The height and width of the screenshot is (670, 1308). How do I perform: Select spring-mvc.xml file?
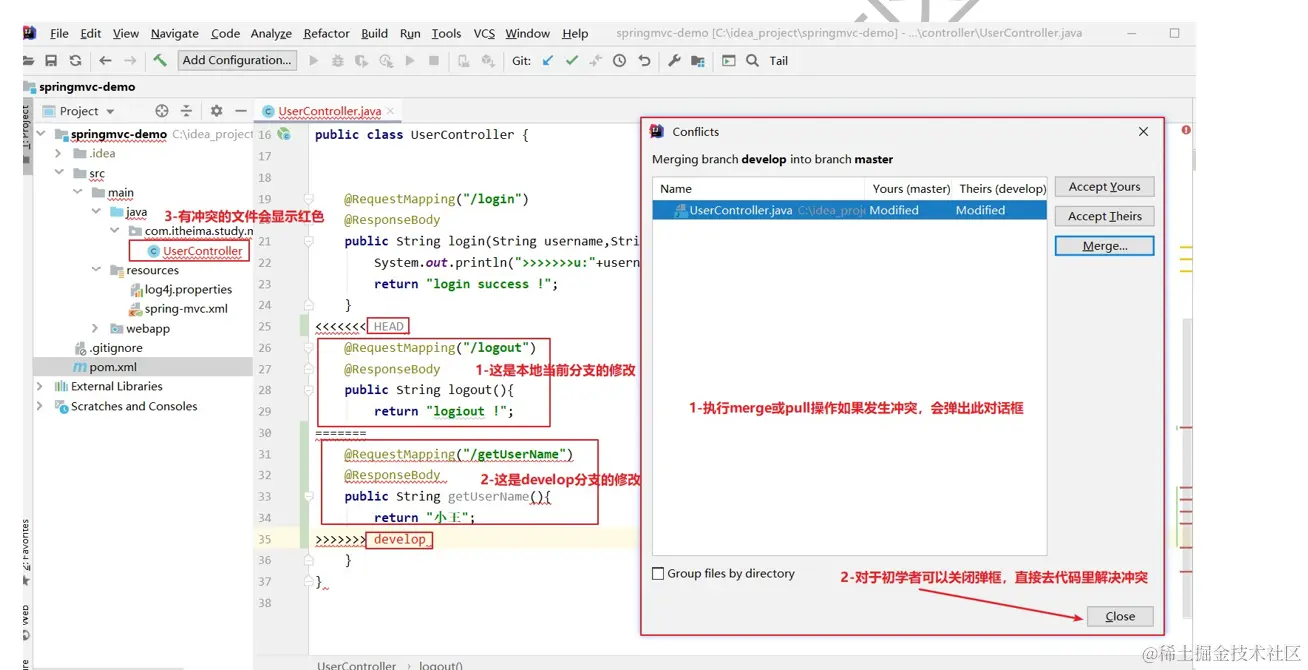[186, 309]
